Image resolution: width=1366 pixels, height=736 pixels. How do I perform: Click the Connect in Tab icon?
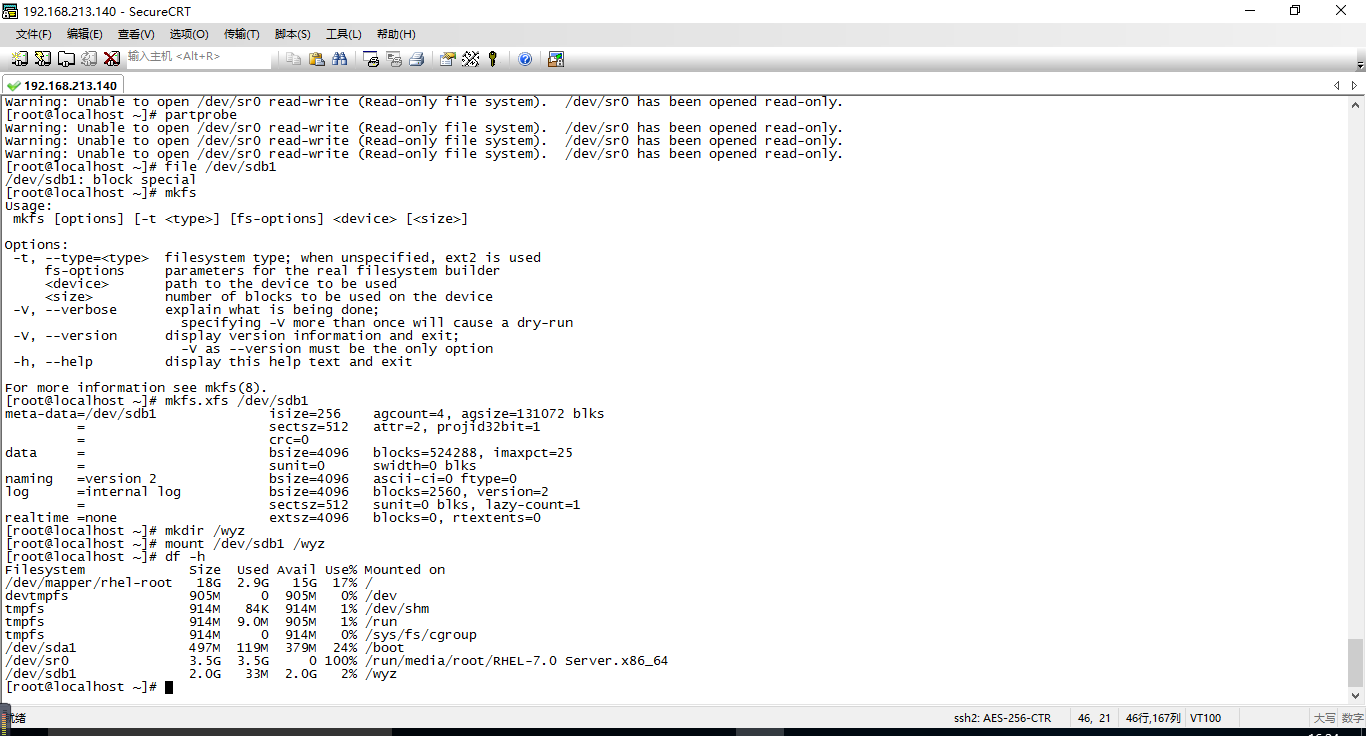click(x=66, y=59)
